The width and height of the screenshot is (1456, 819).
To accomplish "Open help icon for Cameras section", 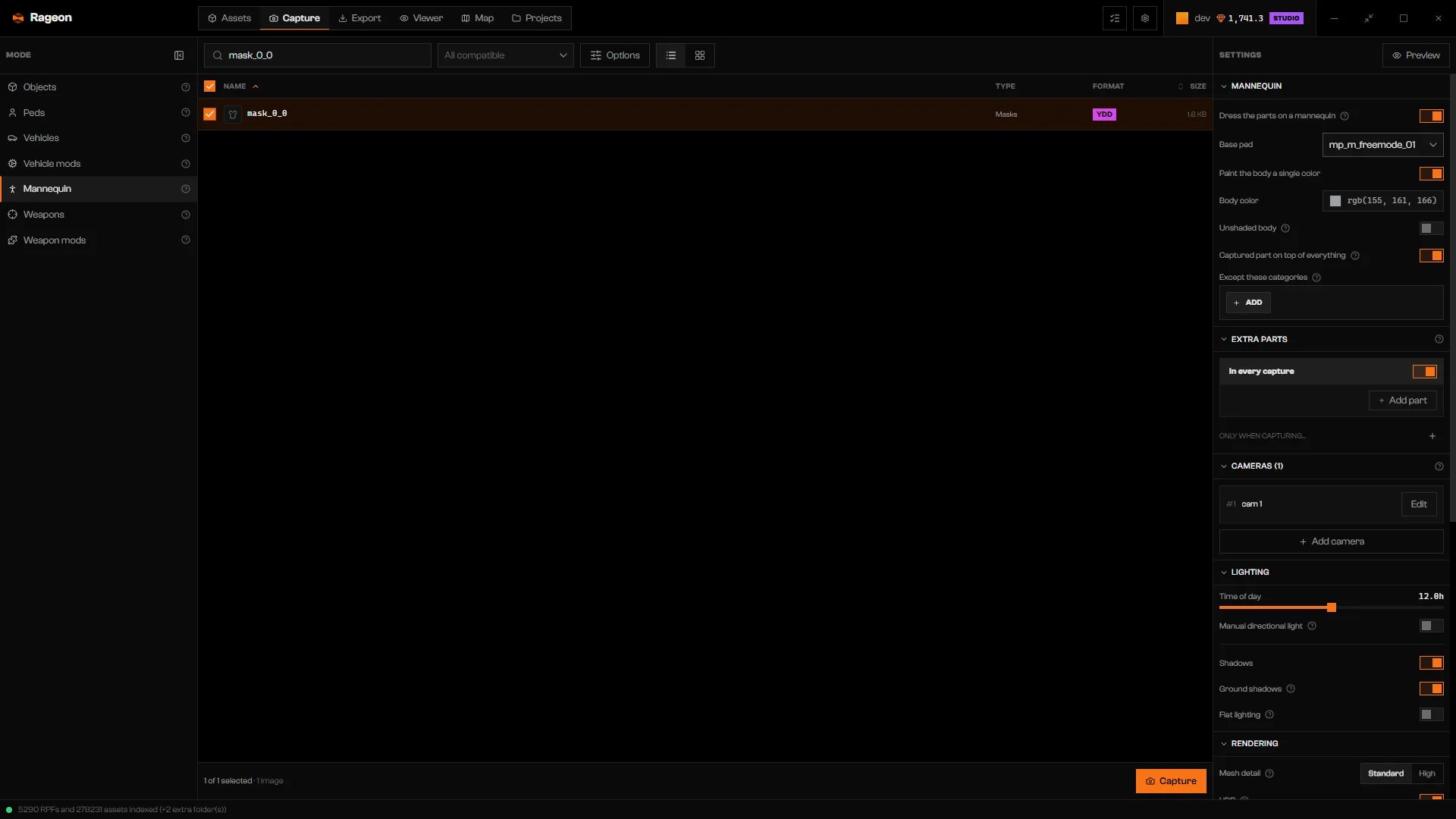I will pyautogui.click(x=1439, y=466).
